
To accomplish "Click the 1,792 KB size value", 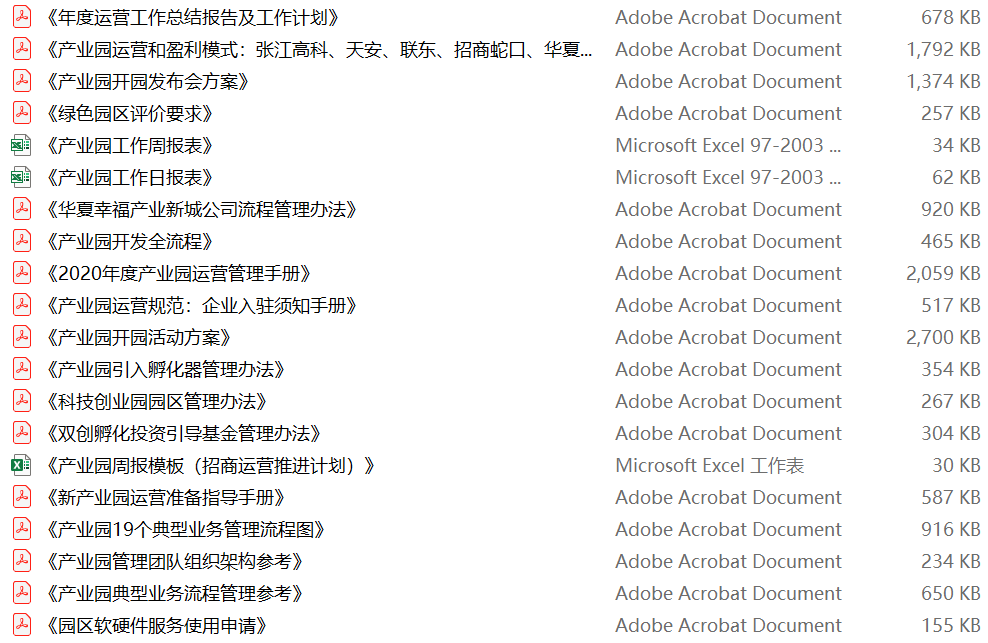I will point(943,50).
